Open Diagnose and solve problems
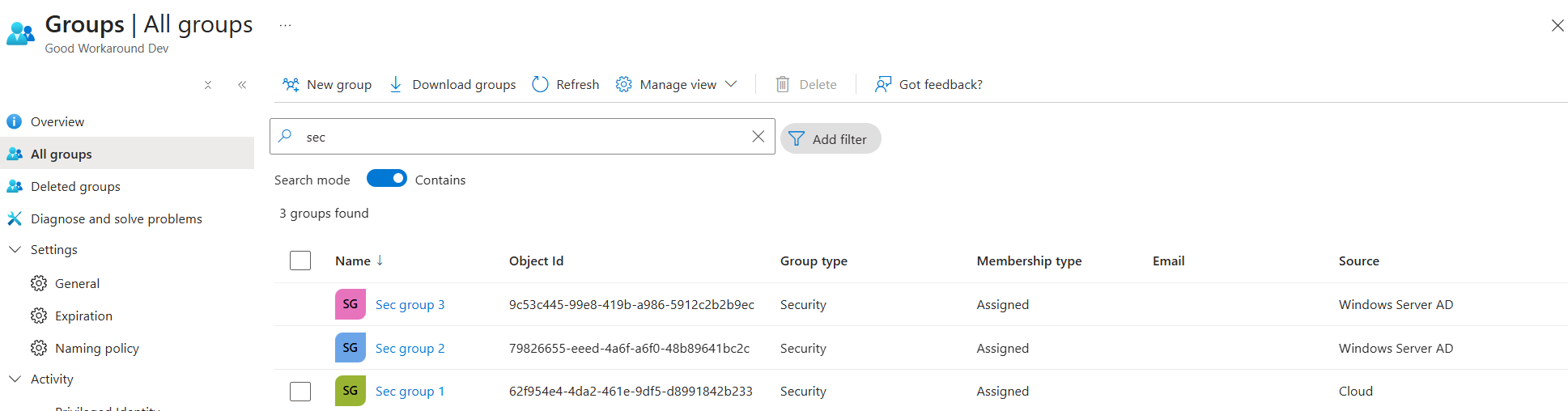The height and width of the screenshot is (411, 1568). click(x=116, y=218)
